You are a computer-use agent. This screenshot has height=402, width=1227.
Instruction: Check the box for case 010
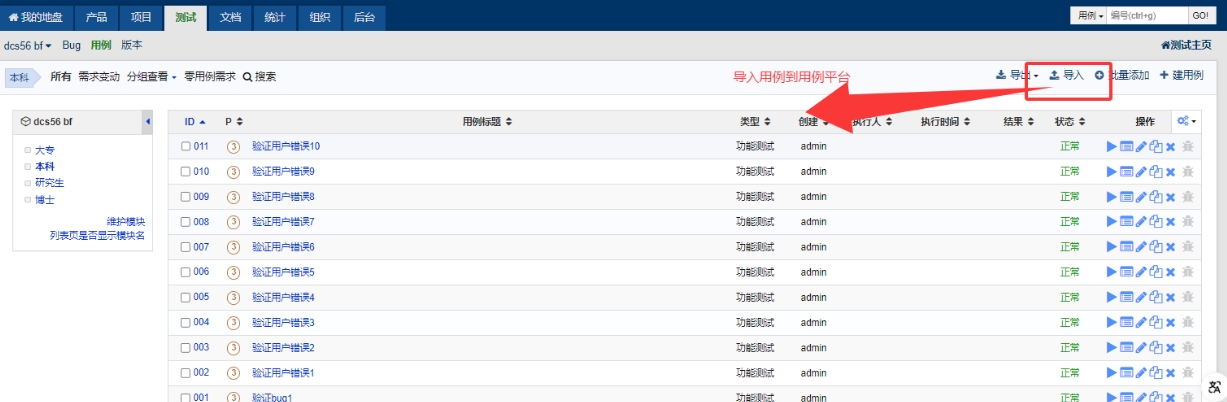(185, 171)
